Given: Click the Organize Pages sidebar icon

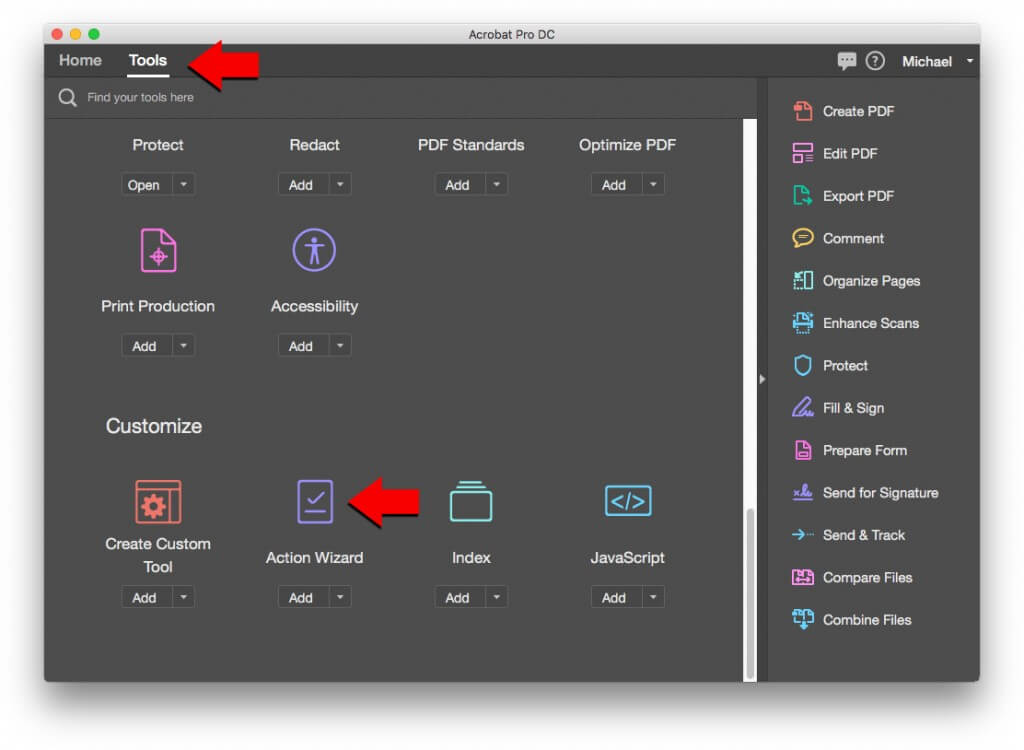Looking at the screenshot, I should pyautogui.click(x=803, y=280).
